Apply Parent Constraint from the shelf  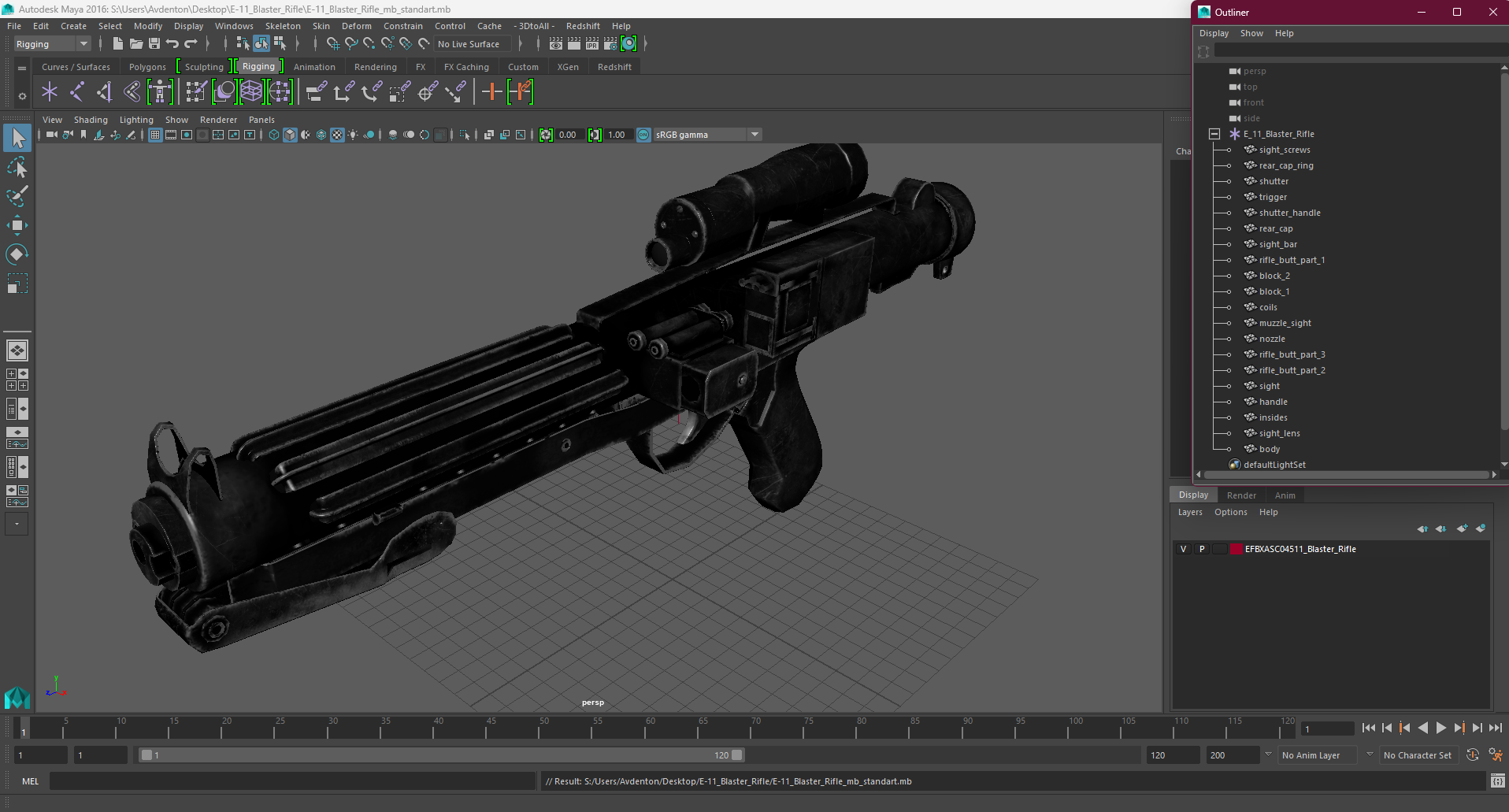(x=317, y=92)
